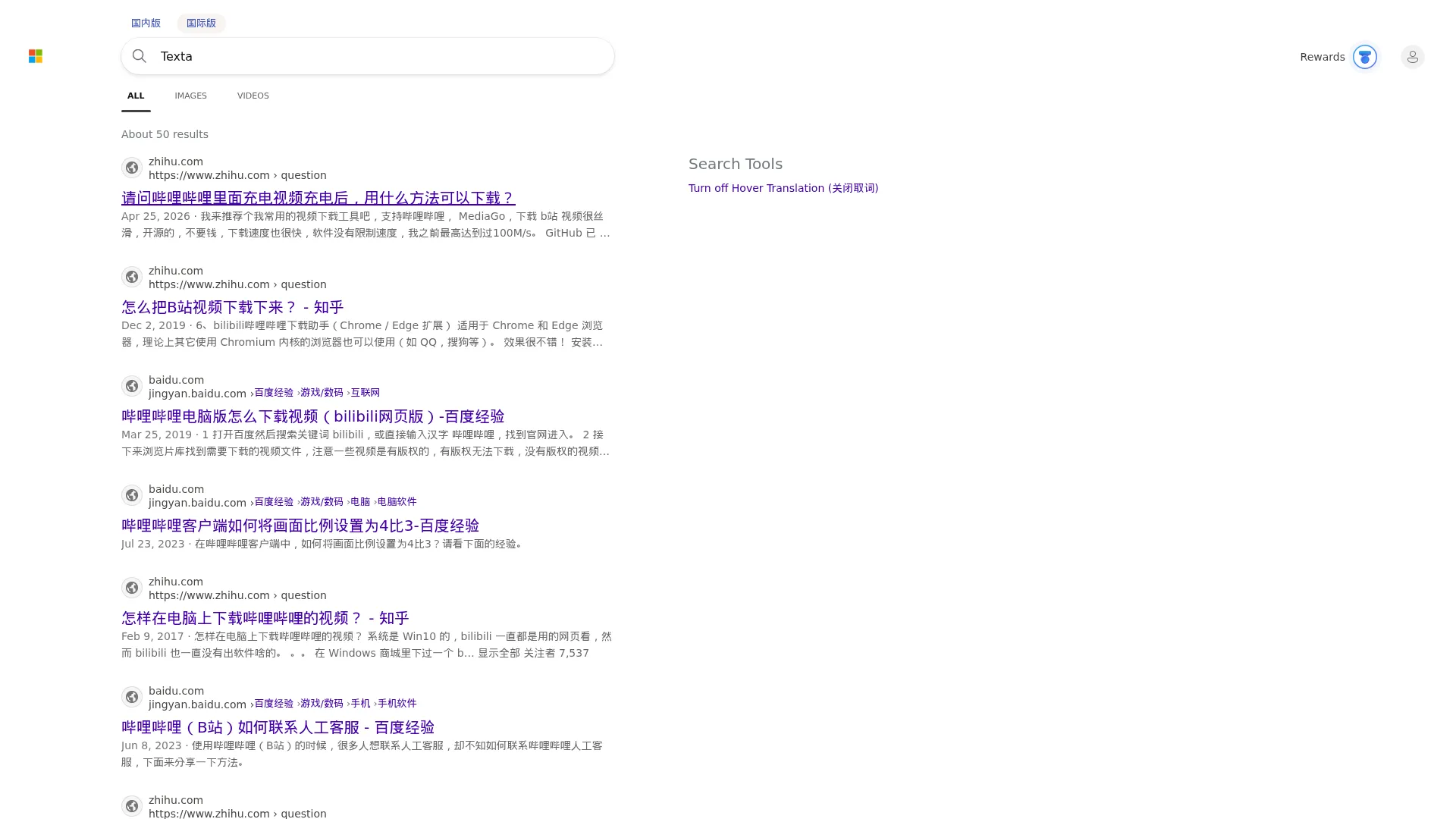Viewport: 1456px width, 819px height.
Task: Click 电脑软件 breadcrumb link
Action: click(397, 502)
